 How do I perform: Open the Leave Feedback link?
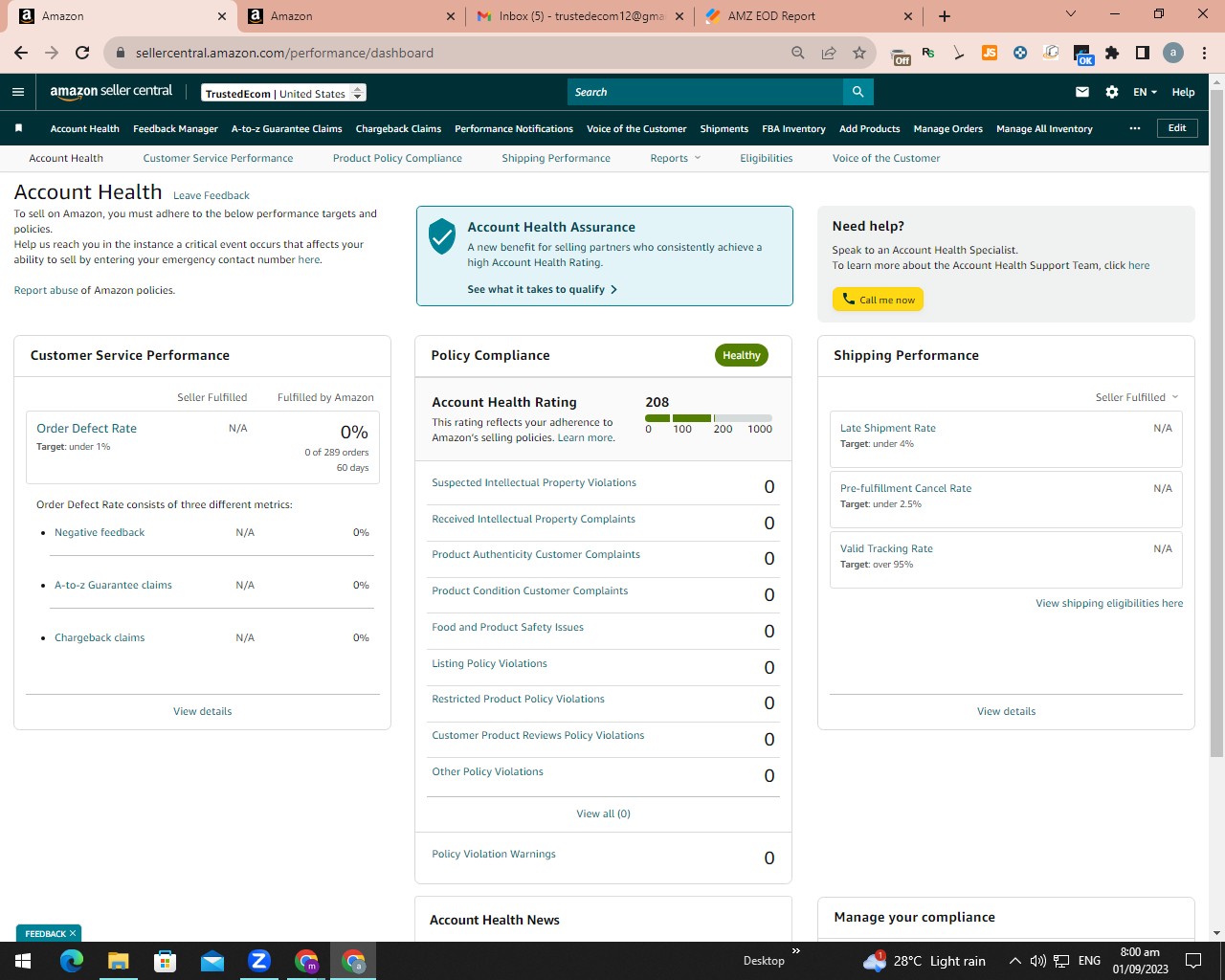[x=212, y=195]
